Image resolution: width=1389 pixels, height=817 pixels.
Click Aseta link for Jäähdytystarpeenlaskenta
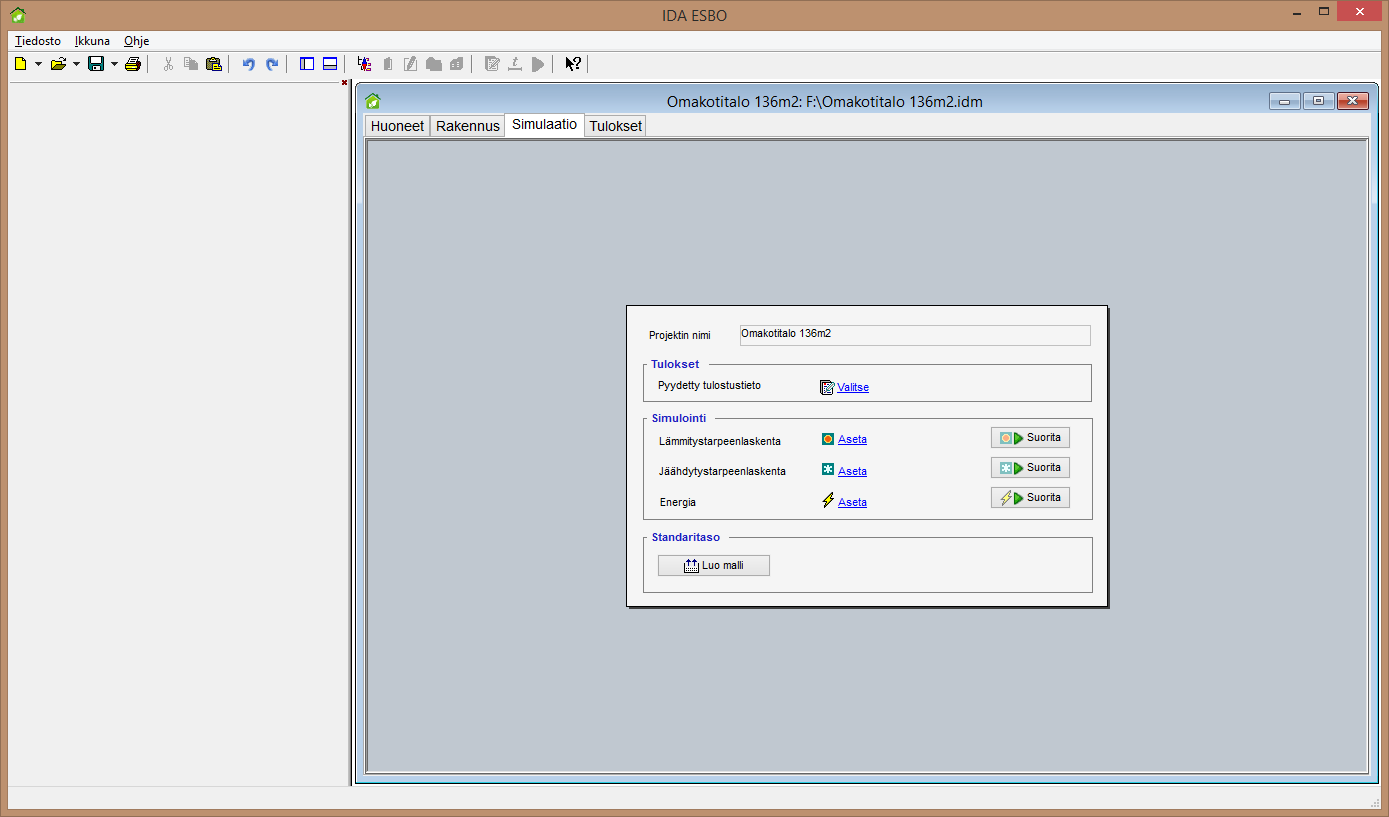coord(852,471)
